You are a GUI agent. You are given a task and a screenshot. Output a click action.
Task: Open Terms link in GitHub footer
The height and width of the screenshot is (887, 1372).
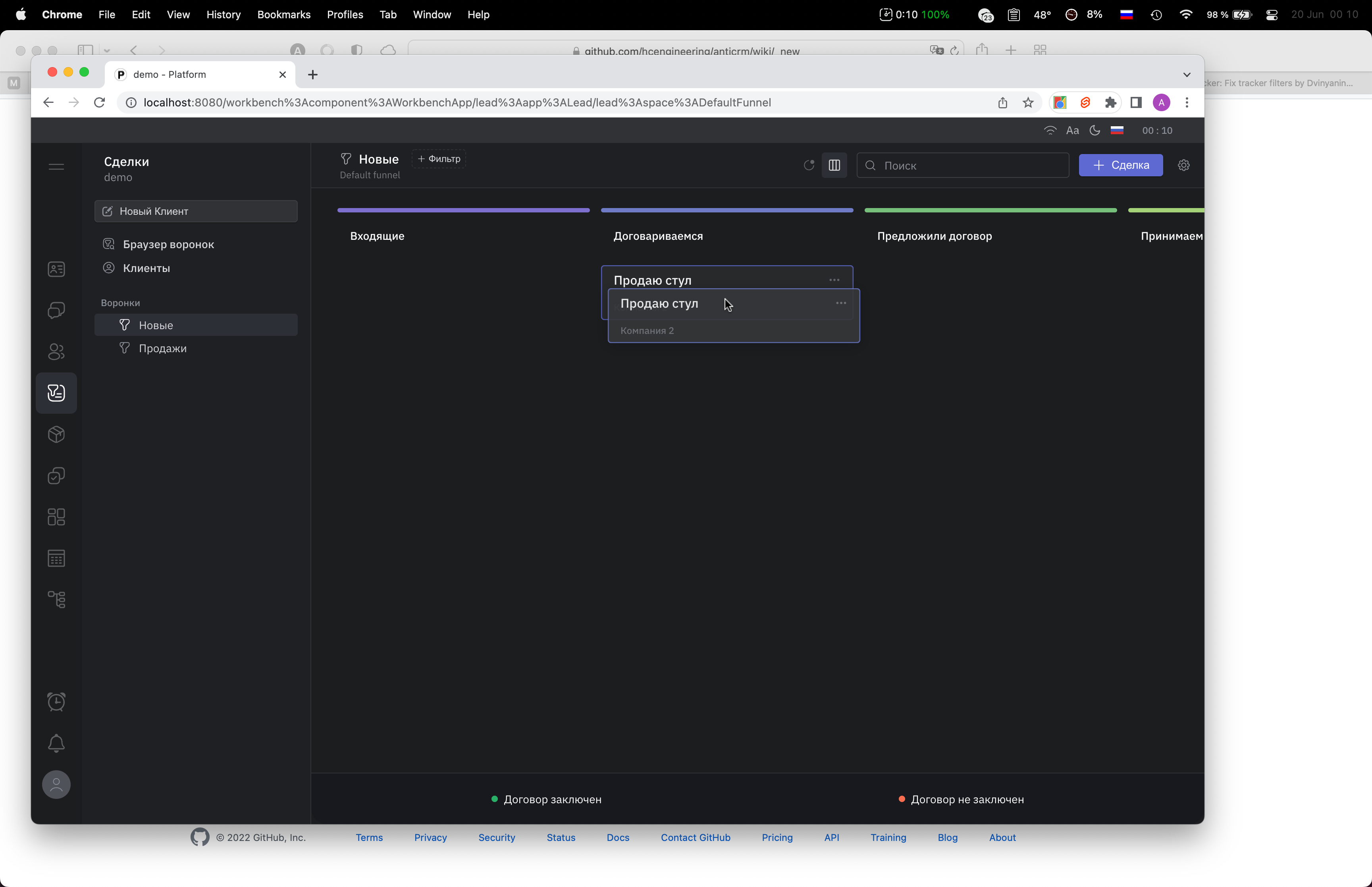[369, 837]
